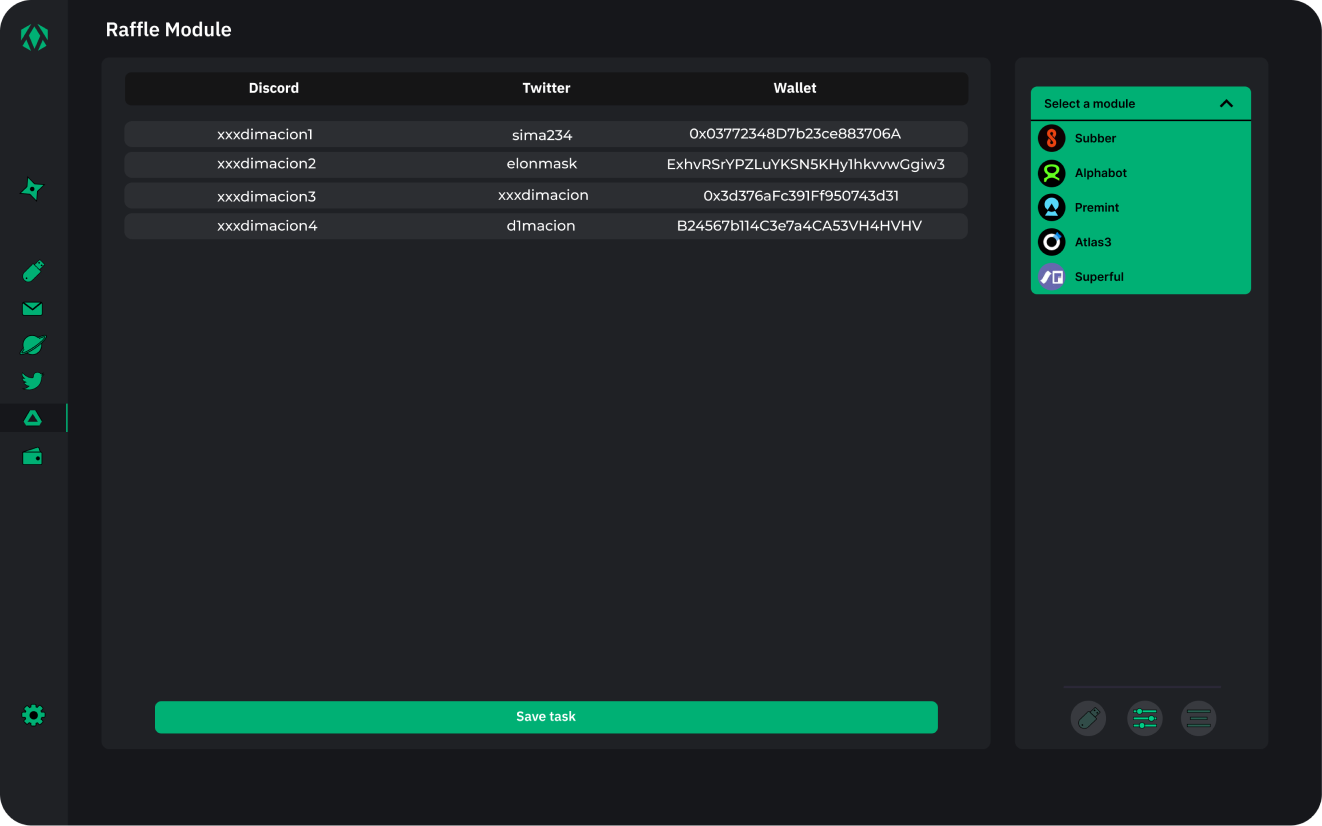Open the Twitter bird section in sidebar

pyautogui.click(x=32, y=381)
